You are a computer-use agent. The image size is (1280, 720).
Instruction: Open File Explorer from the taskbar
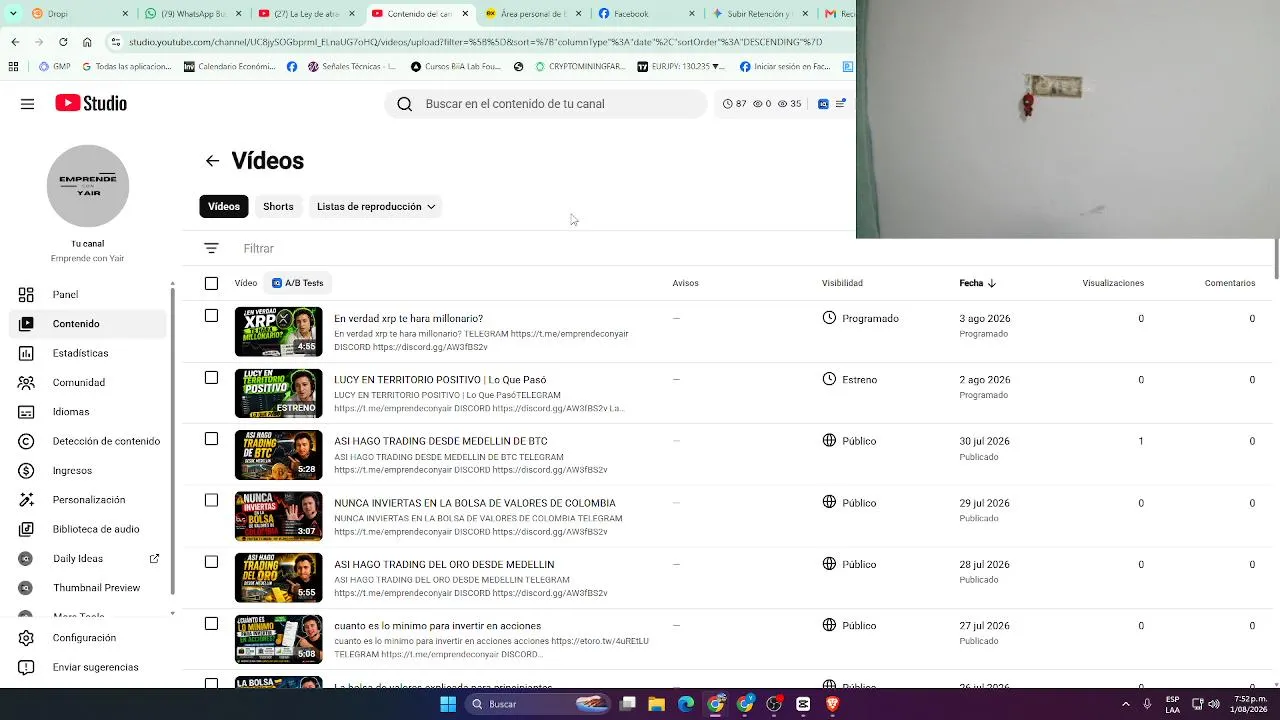(656, 704)
